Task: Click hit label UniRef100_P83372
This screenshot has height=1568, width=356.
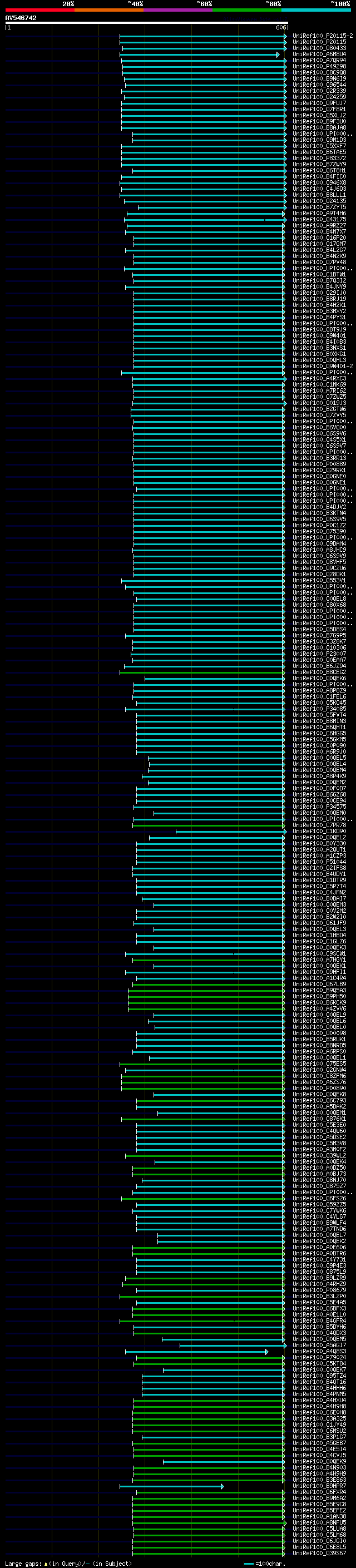Action: click(319, 159)
